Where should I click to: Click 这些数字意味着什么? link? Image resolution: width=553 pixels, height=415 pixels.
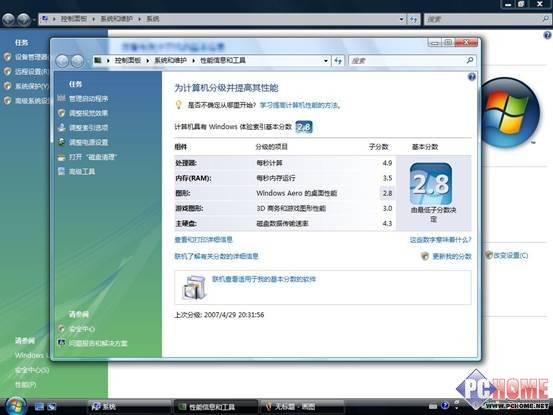[x=440, y=240]
